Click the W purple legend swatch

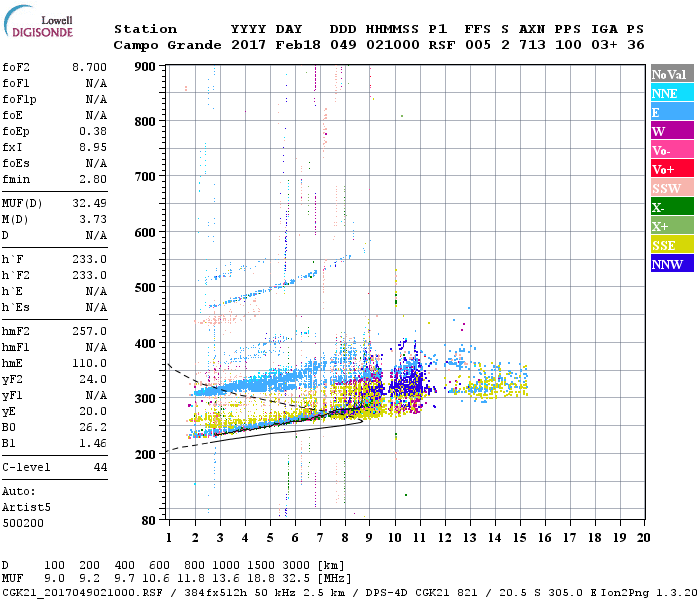(x=672, y=130)
